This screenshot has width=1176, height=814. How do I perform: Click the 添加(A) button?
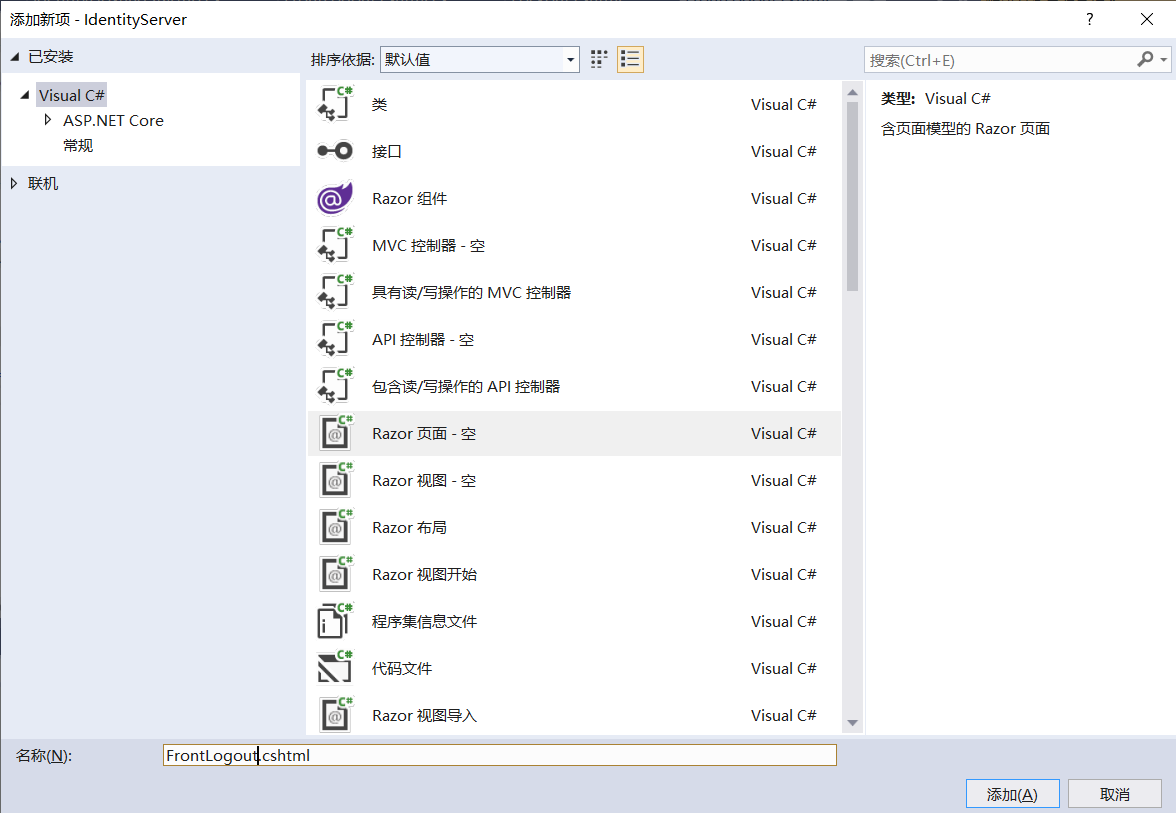coord(1012,794)
